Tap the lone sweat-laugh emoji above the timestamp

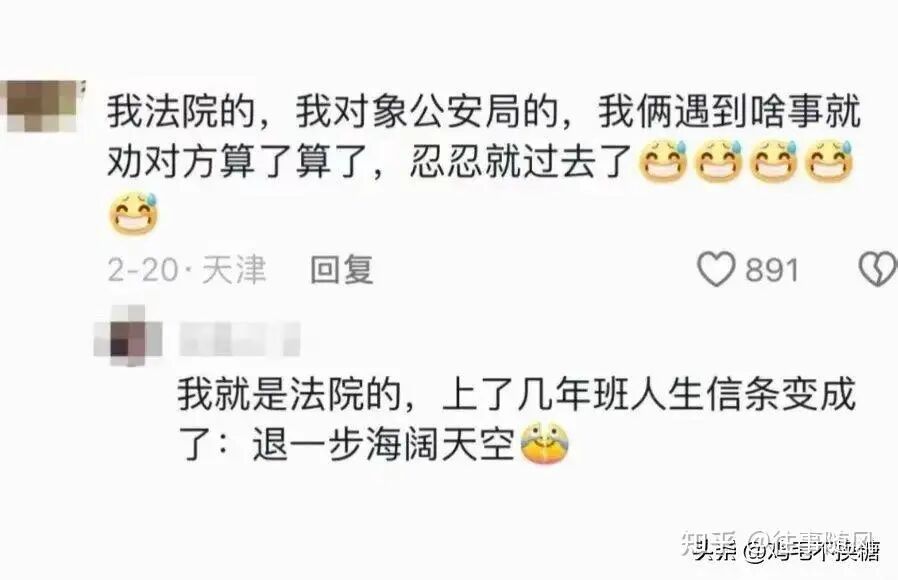tap(133, 213)
